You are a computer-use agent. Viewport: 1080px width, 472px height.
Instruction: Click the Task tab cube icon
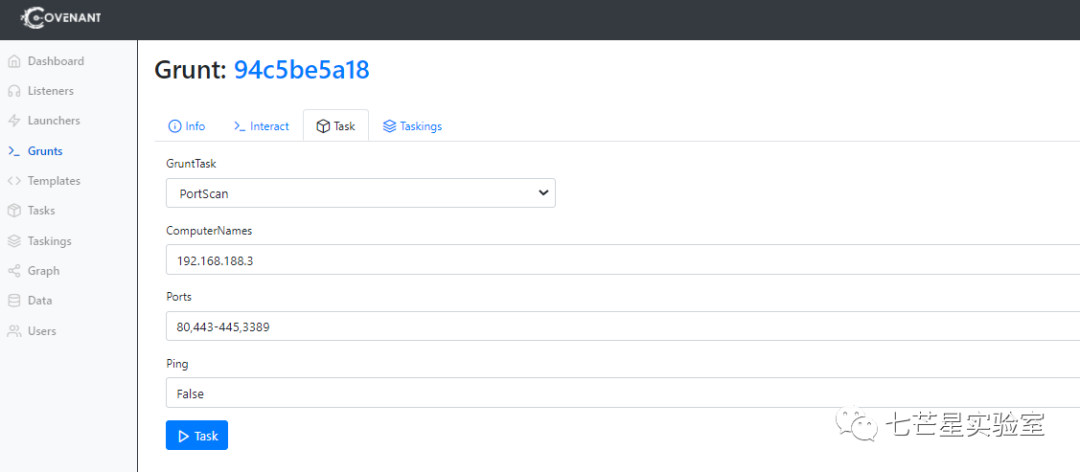[322, 126]
